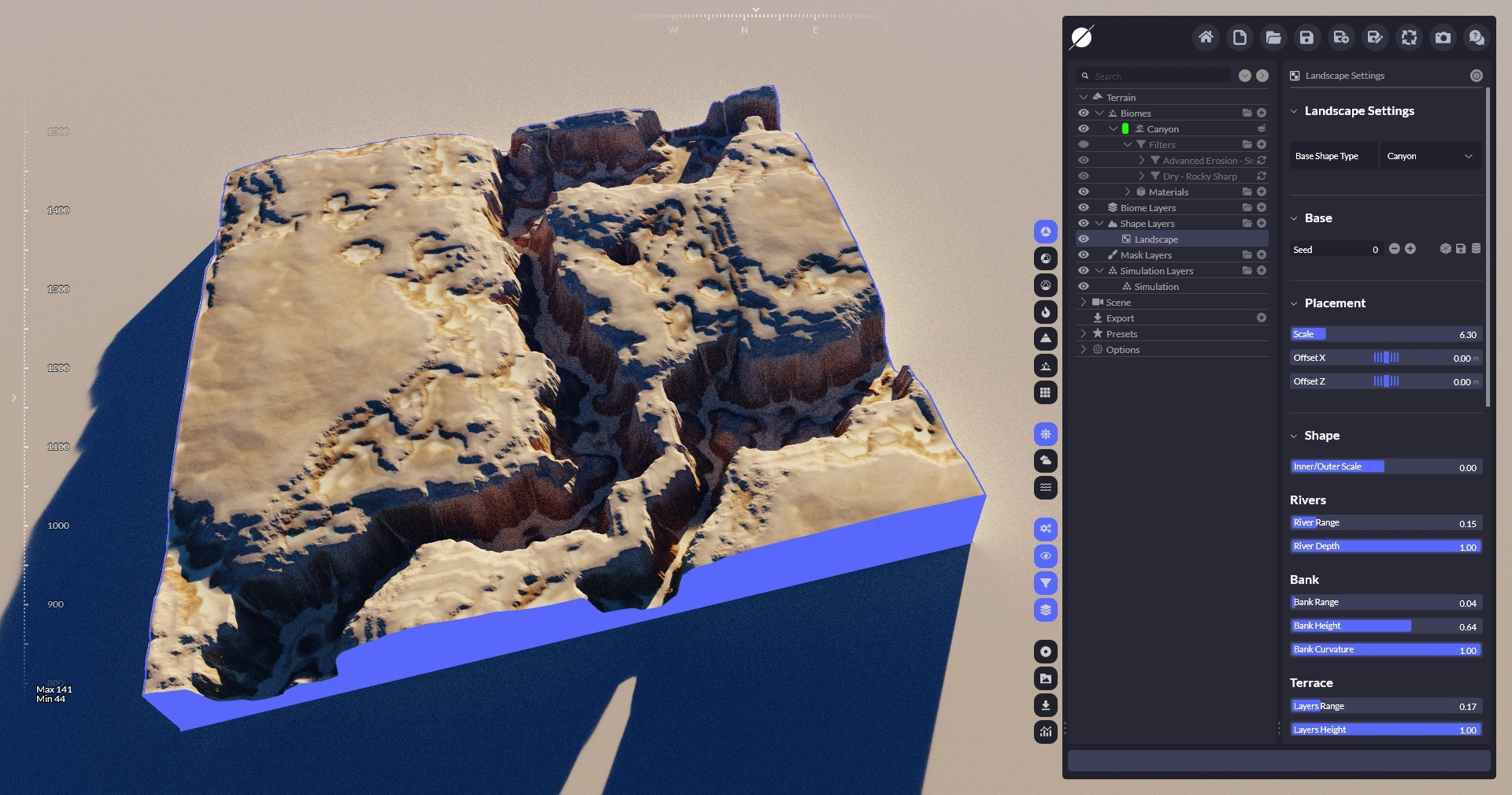This screenshot has height=795, width=1512.
Task: Click the Home icon in top toolbar
Action: point(1205,38)
